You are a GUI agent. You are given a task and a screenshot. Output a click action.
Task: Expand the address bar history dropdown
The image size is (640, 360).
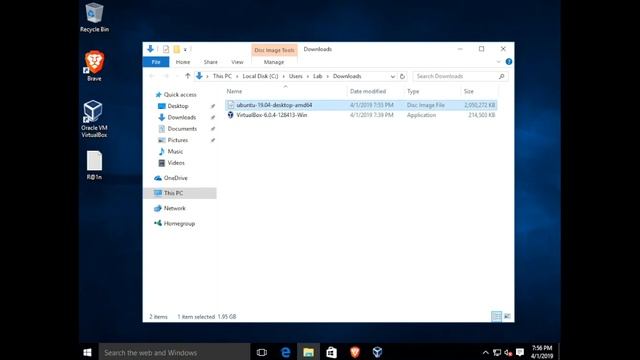pyautogui.click(x=392, y=76)
